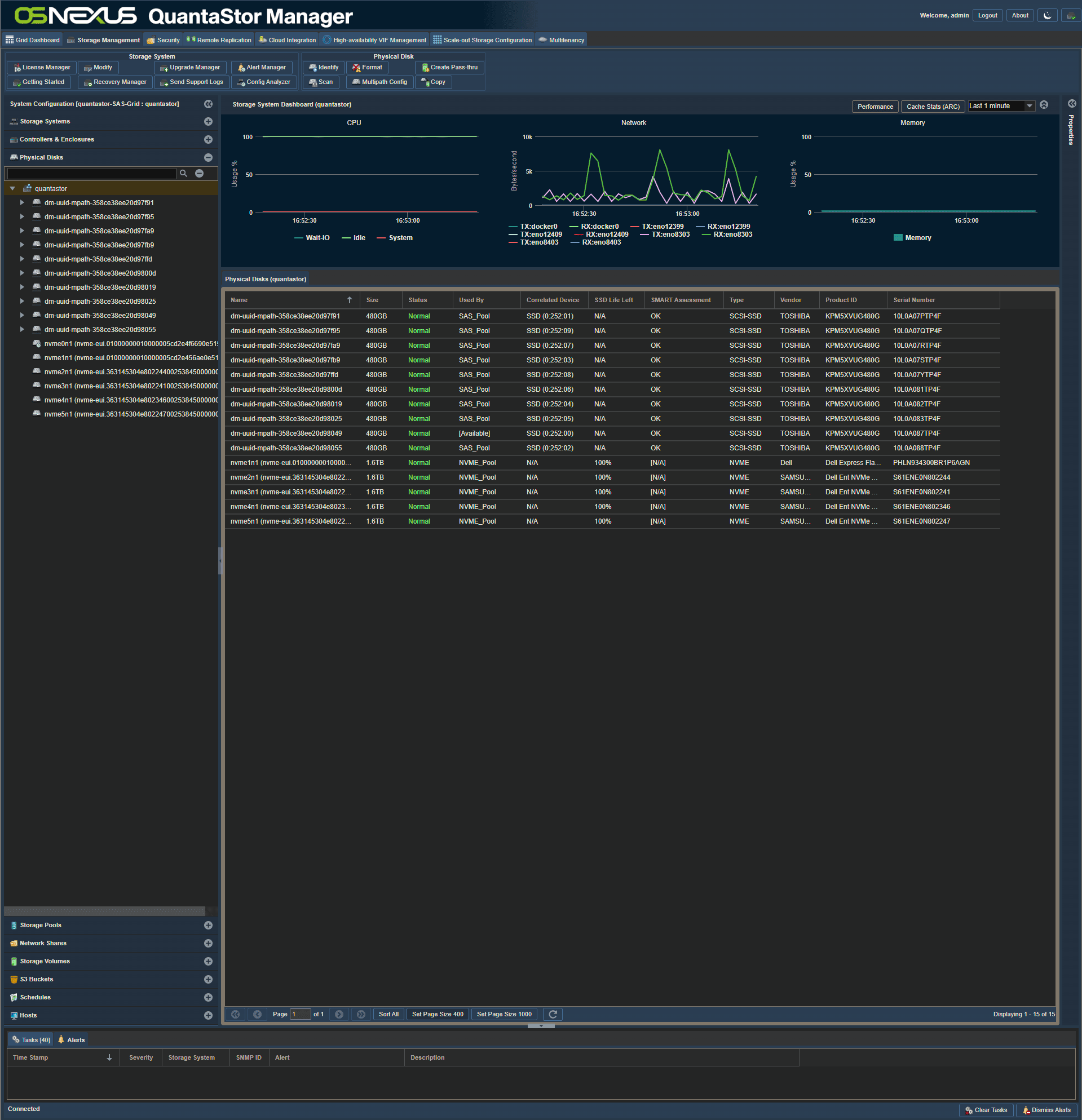The height and width of the screenshot is (1120, 1082).
Task: Click the Clear Tasks button
Action: [986, 1110]
